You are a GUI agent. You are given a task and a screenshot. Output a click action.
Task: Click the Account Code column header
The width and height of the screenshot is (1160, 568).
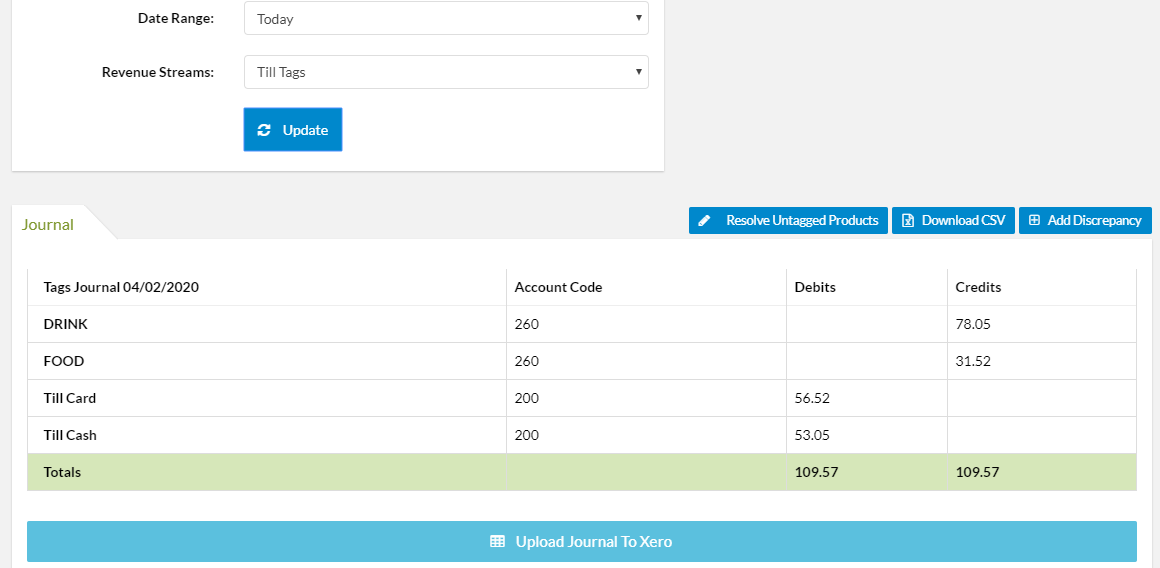point(558,287)
